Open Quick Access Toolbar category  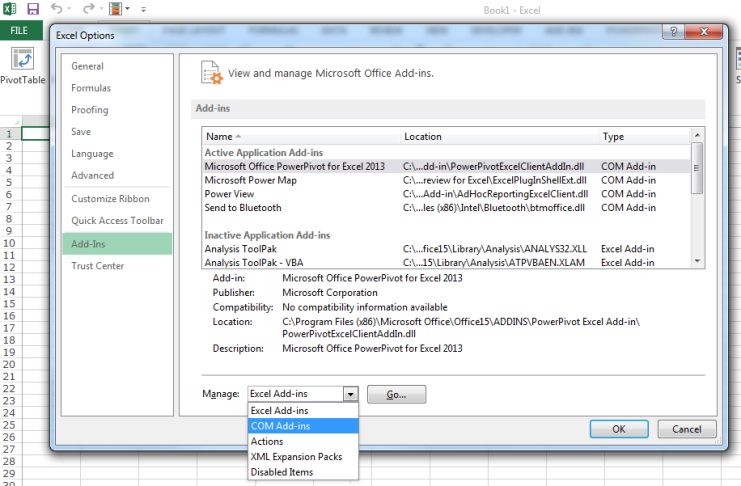coord(117,220)
